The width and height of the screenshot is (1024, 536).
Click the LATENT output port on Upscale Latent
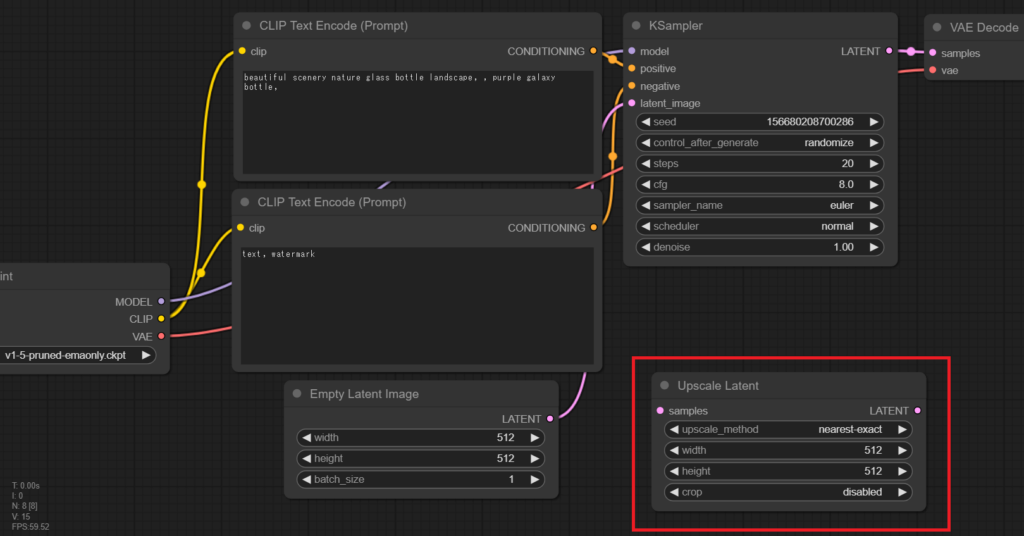tap(918, 410)
